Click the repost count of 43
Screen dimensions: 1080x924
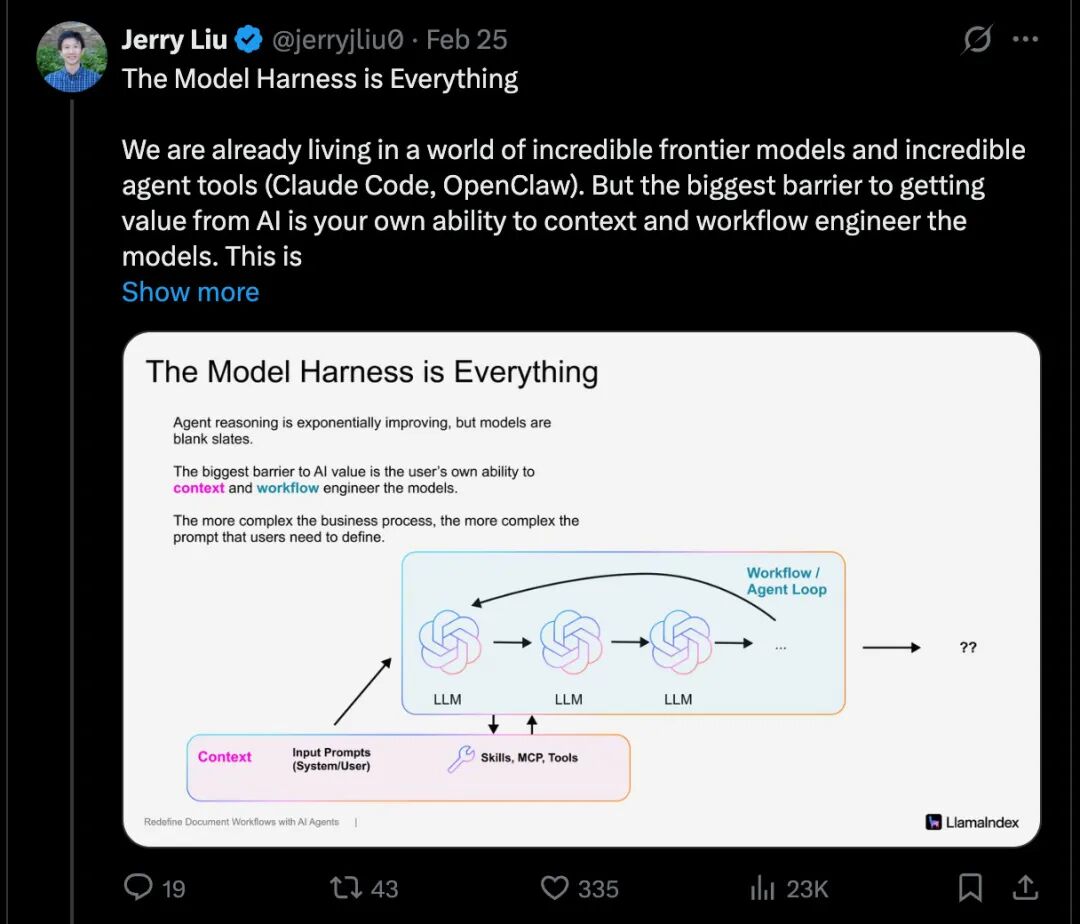click(x=383, y=887)
